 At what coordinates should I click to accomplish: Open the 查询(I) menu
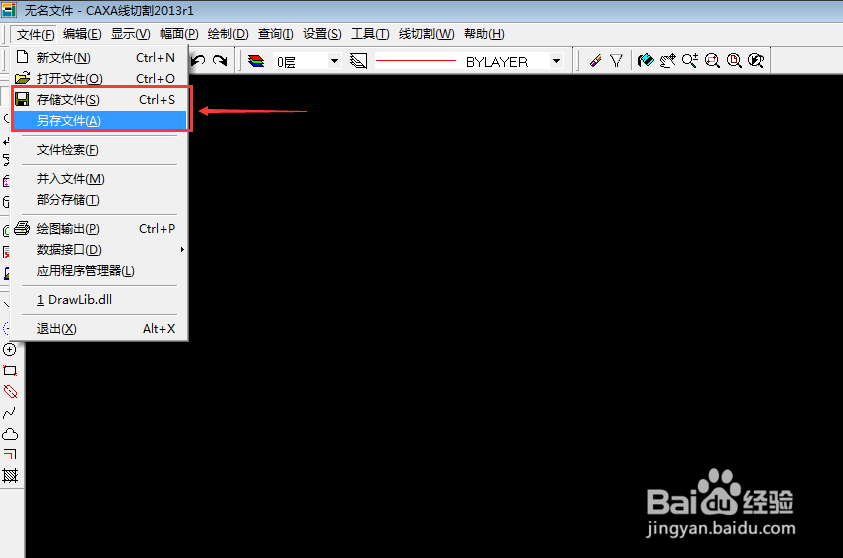click(275, 34)
